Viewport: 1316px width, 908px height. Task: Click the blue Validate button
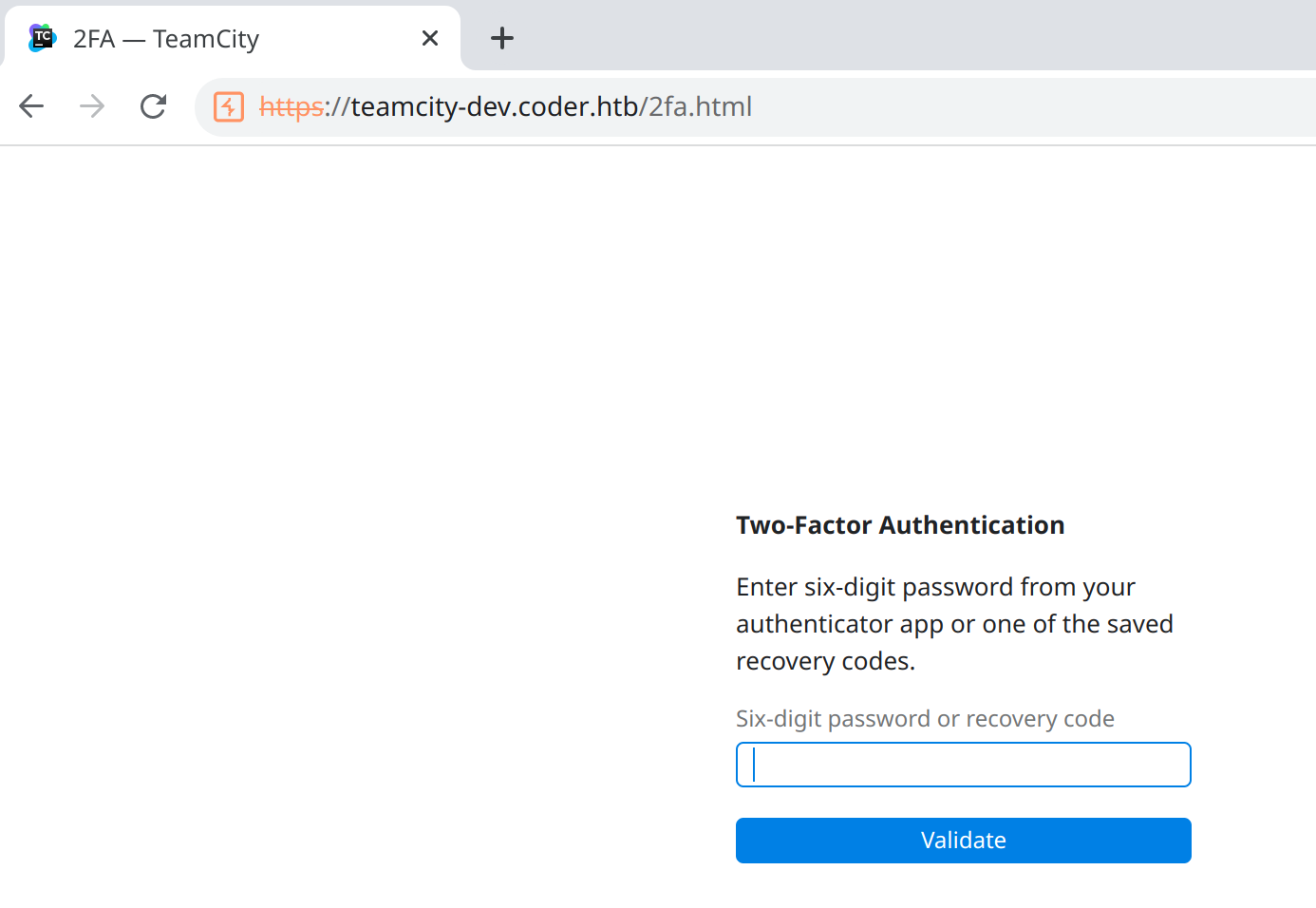pos(963,841)
